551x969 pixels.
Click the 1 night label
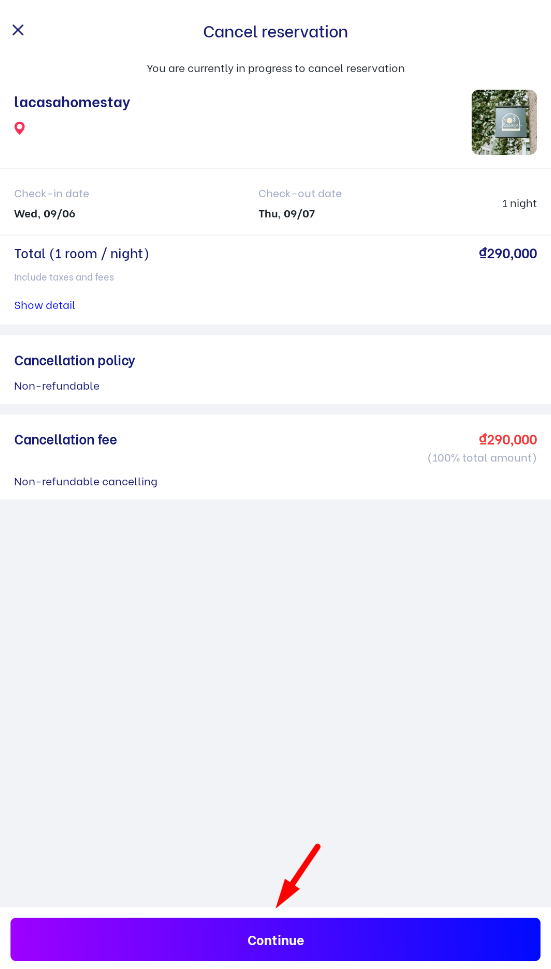[519, 203]
